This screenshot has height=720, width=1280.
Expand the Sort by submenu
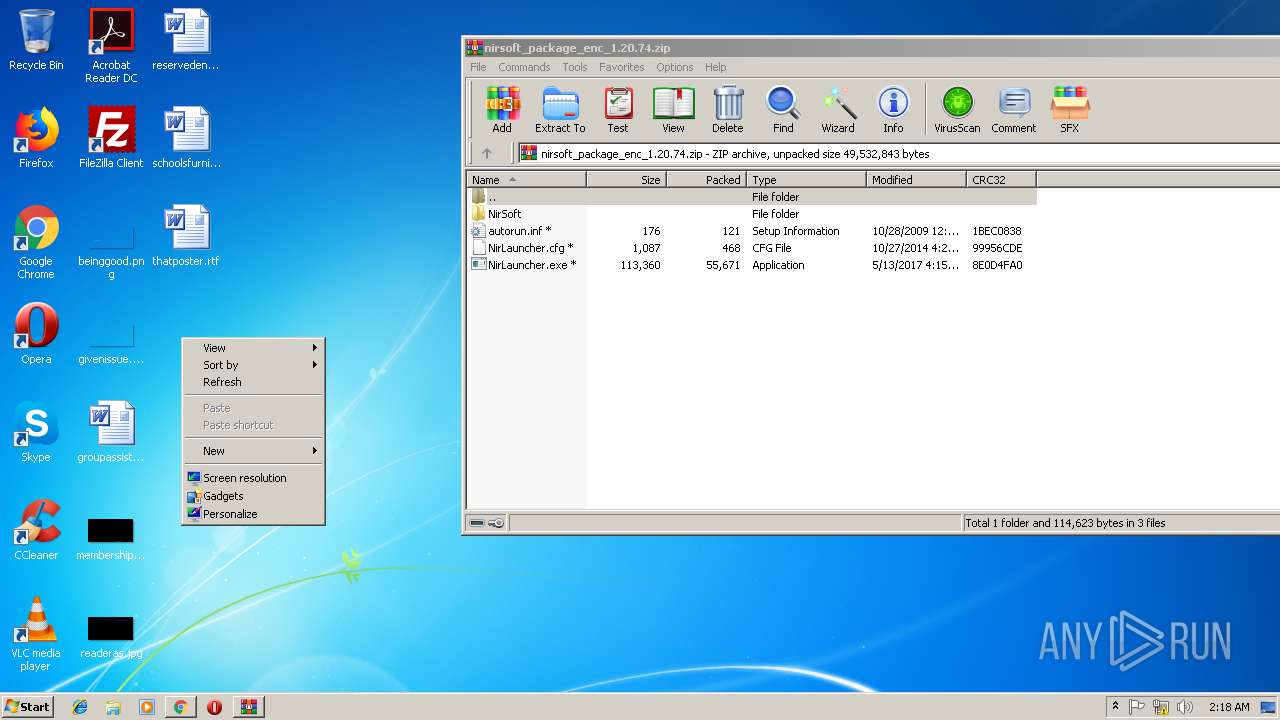[x=254, y=365]
